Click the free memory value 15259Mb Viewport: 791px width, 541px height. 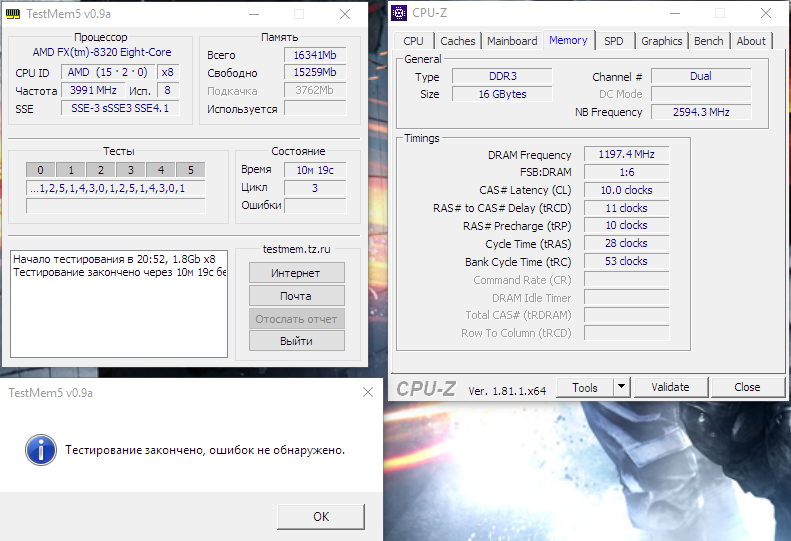(x=315, y=73)
